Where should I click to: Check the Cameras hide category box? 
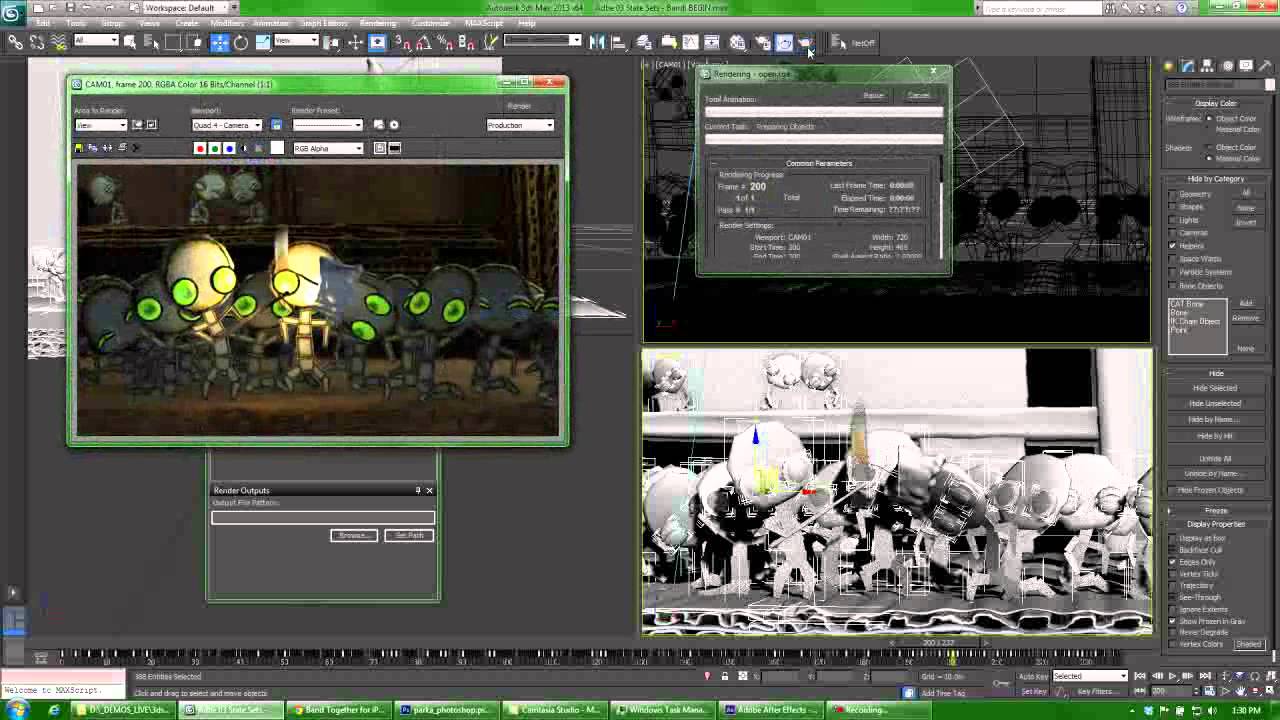point(1173,233)
